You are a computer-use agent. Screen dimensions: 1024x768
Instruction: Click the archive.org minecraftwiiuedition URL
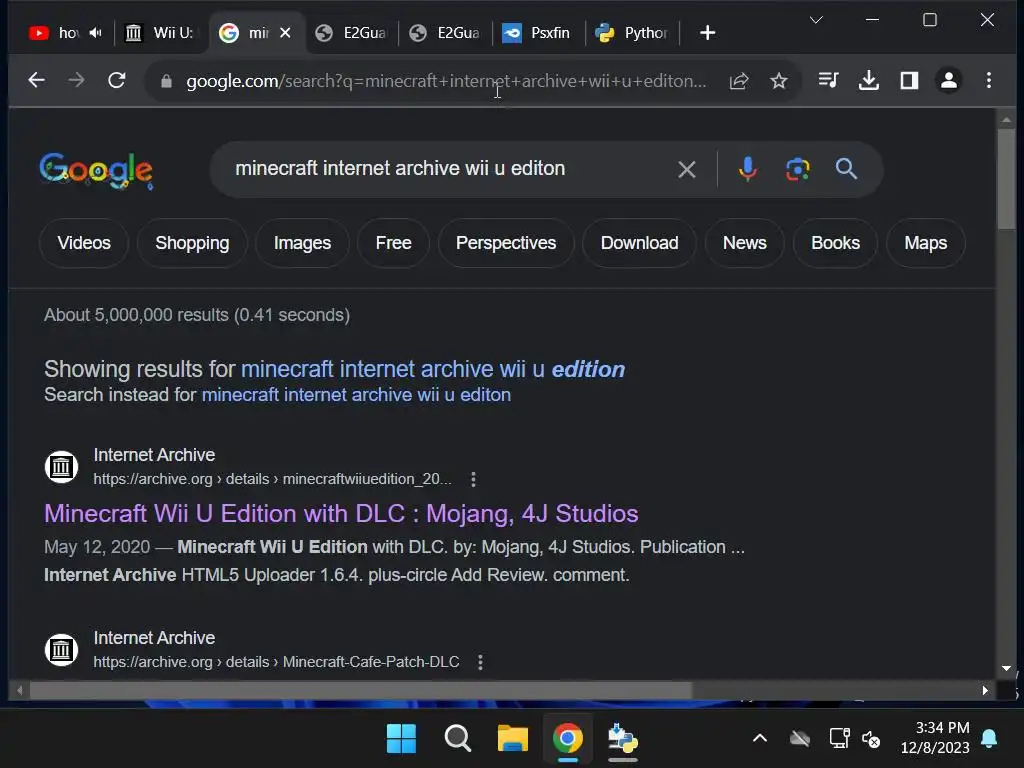[x=272, y=479]
